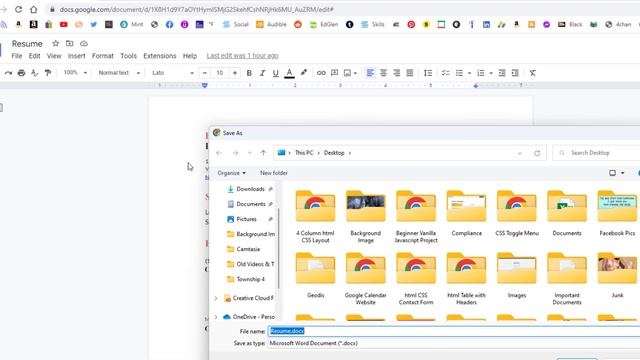Viewport: 640px width, 360px height.
Task: Increase the indent
Action: 515,73
